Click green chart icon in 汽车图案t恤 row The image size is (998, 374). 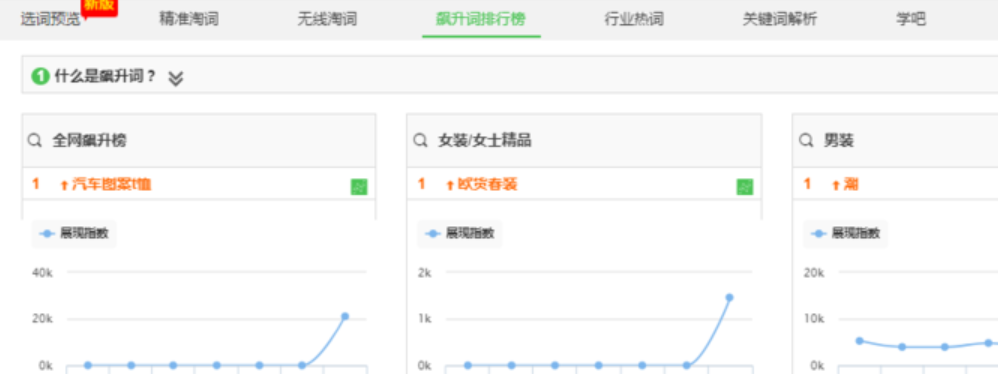359,187
